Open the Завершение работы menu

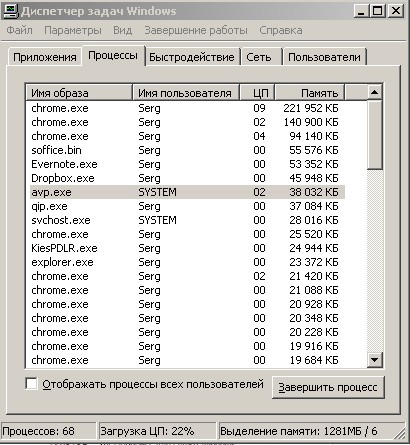[196, 30]
